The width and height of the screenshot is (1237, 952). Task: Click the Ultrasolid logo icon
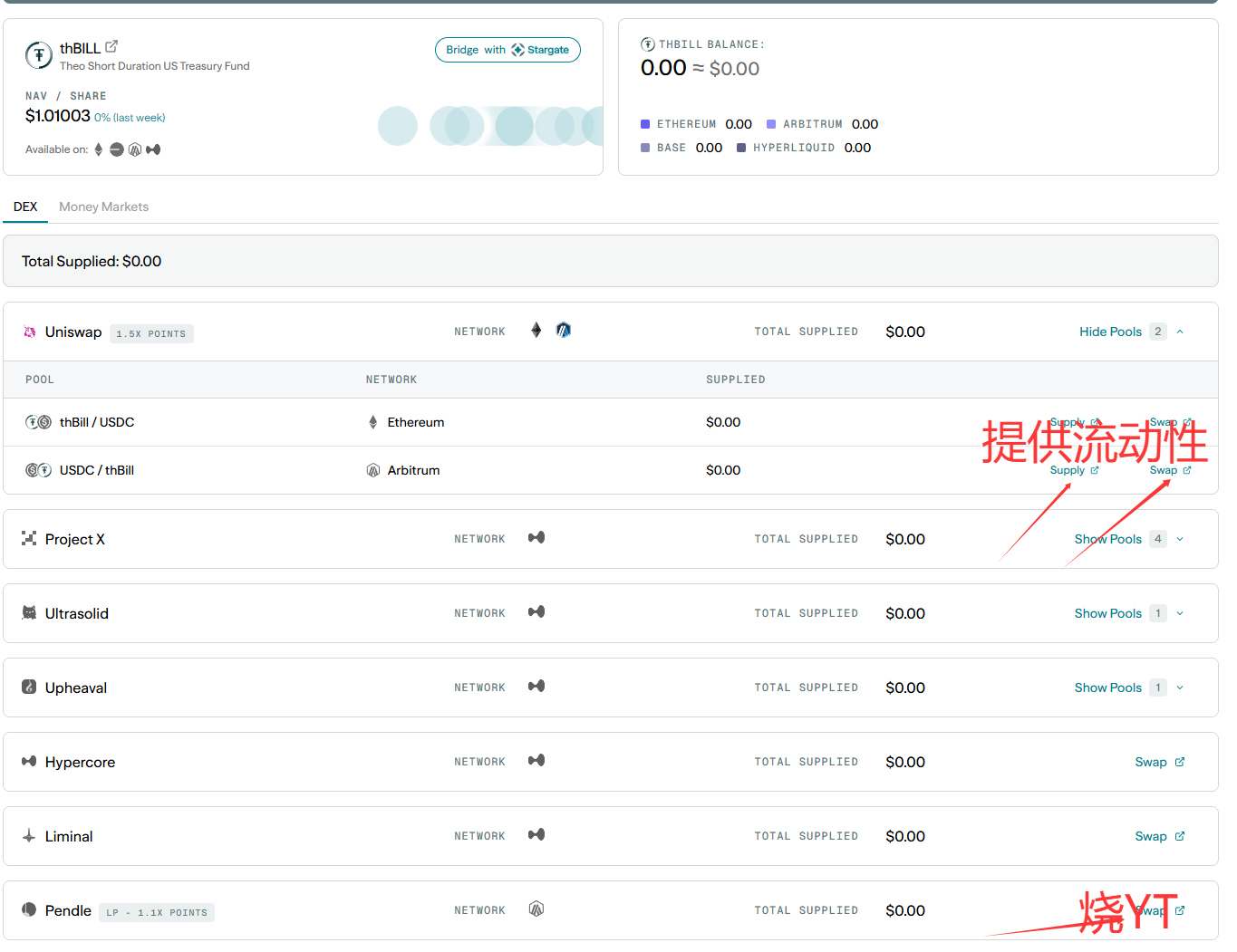29,612
